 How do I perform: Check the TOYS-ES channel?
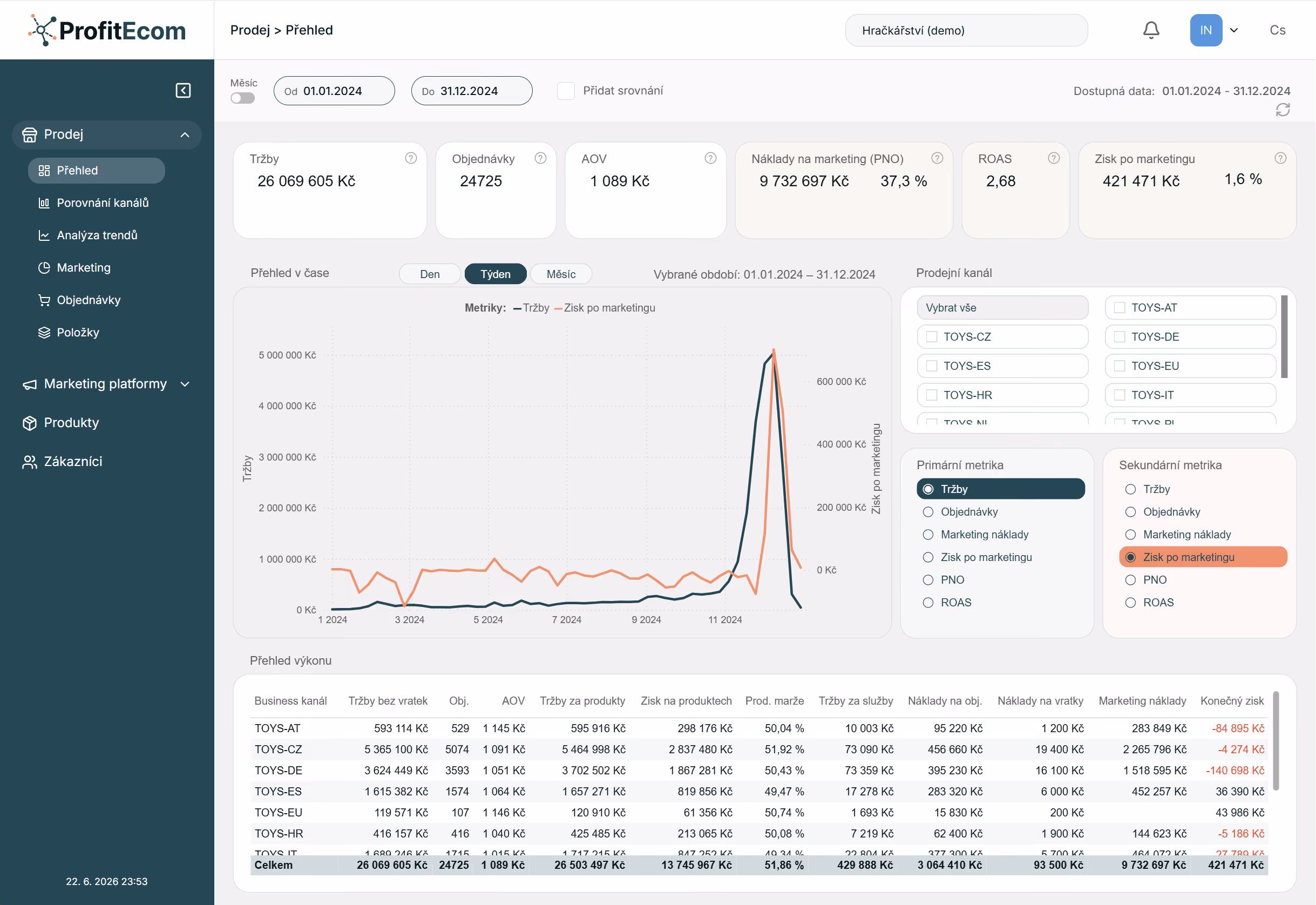931,366
